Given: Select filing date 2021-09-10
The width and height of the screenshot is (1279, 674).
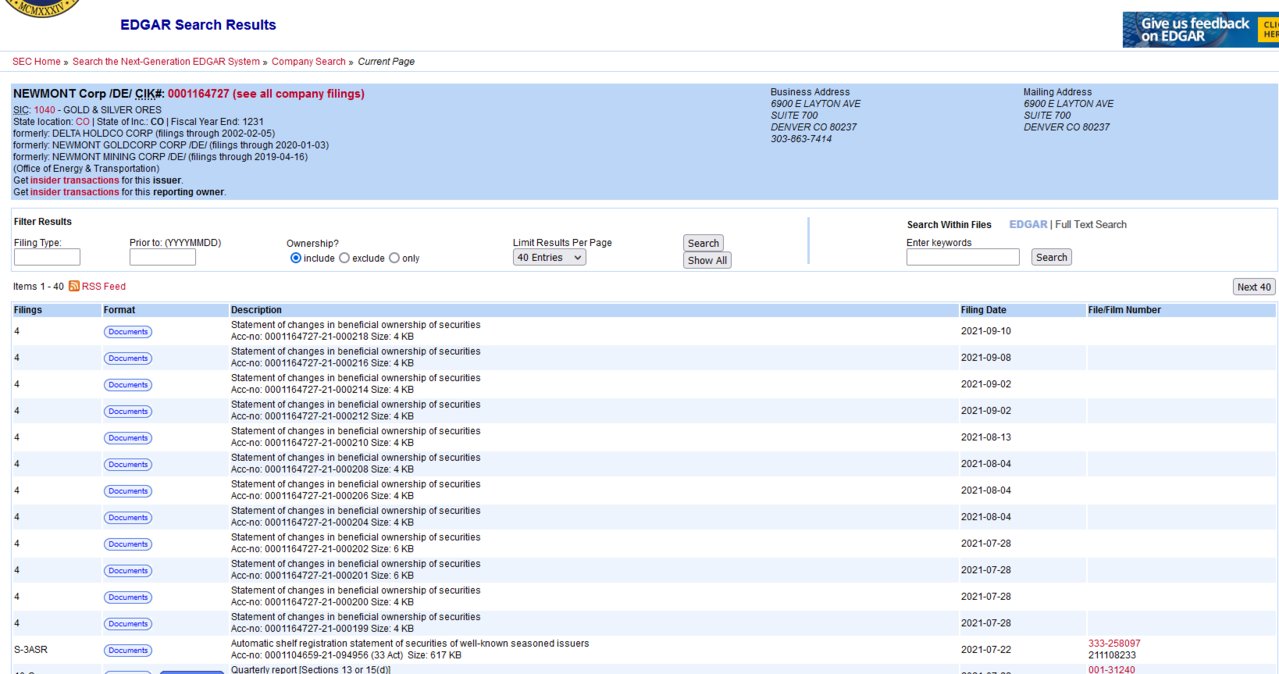Looking at the screenshot, I should pos(985,331).
